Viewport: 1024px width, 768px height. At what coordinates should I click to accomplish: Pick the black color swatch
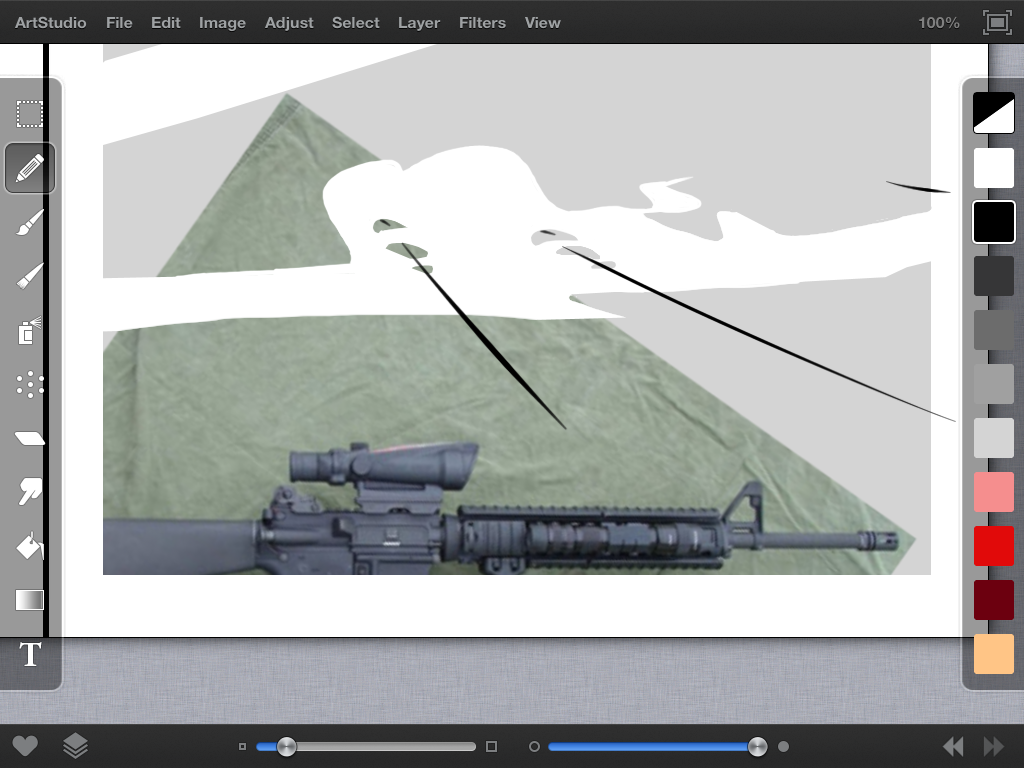pyautogui.click(x=993, y=222)
